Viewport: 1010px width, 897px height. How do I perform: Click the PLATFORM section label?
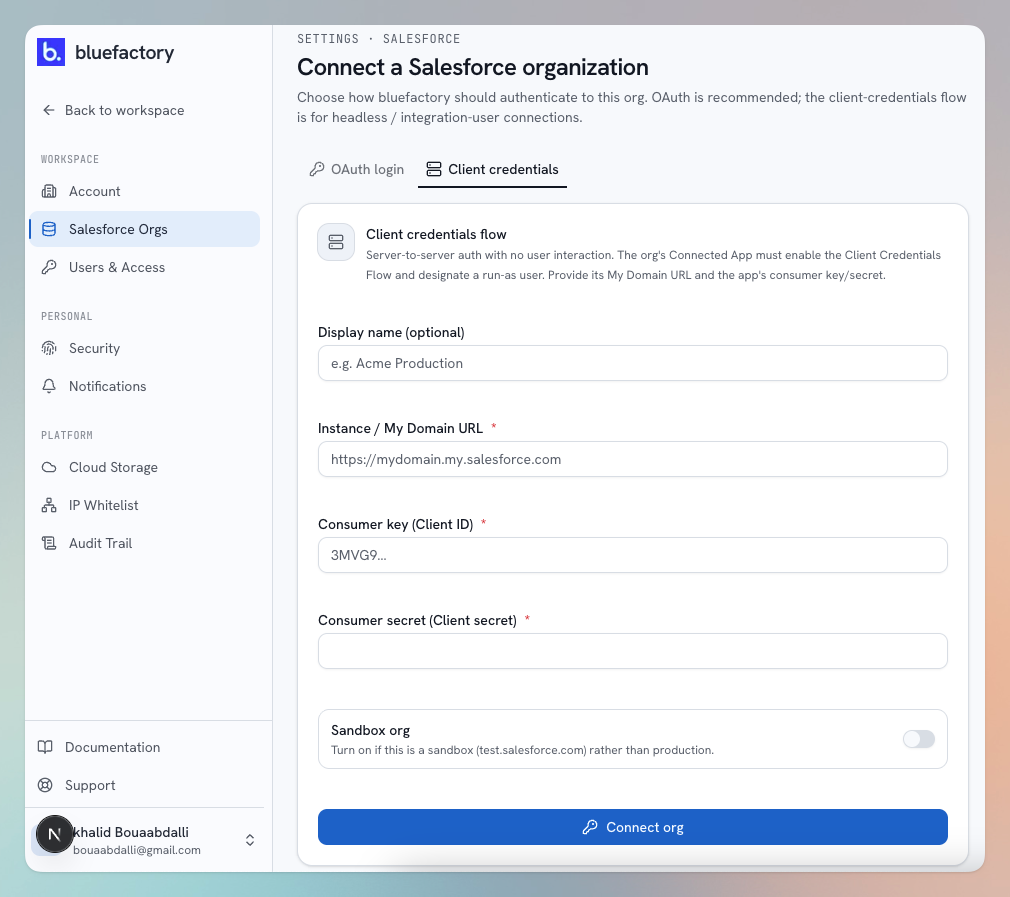(x=67, y=435)
